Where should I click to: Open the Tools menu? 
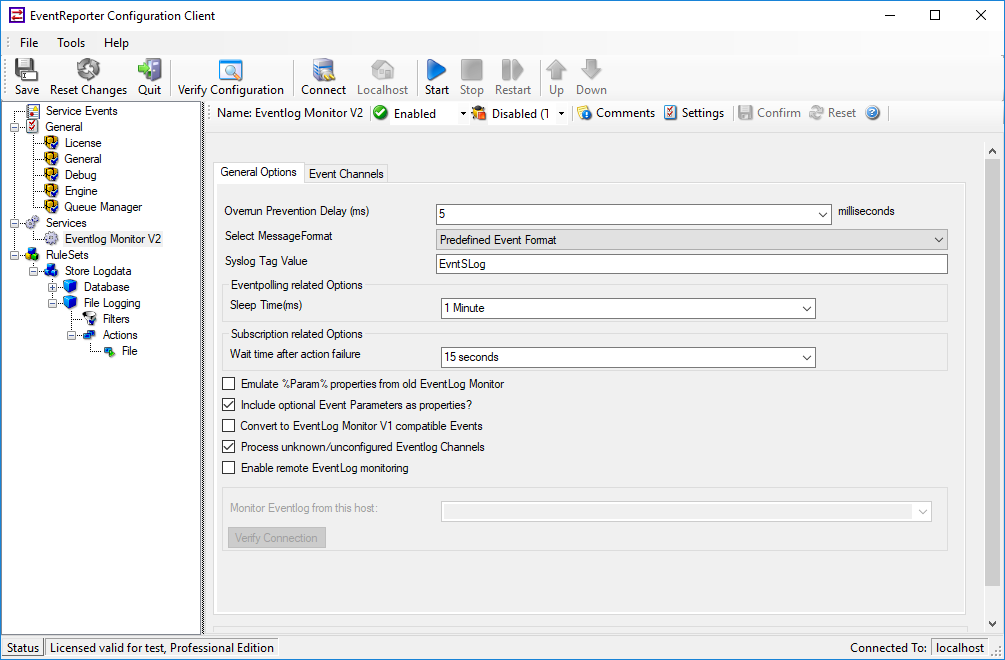click(x=71, y=43)
